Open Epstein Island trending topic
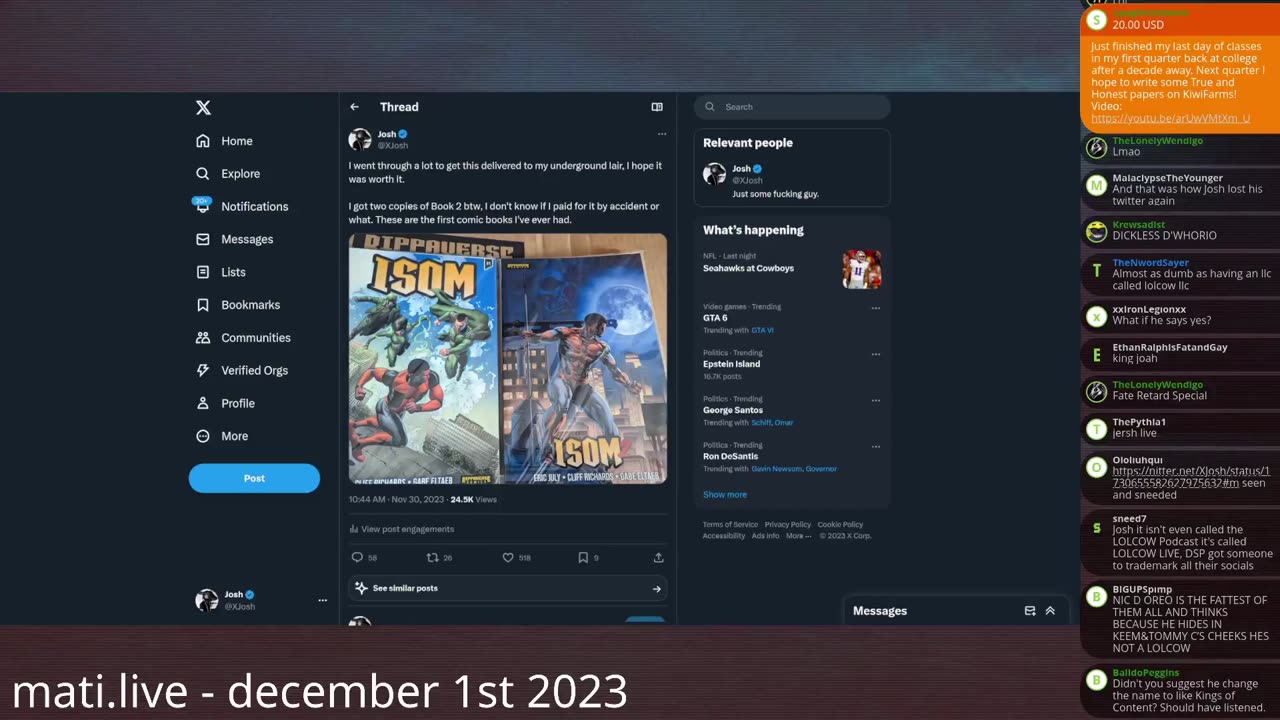The width and height of the screenshot is (1280, 720). [x=732, y=364]
